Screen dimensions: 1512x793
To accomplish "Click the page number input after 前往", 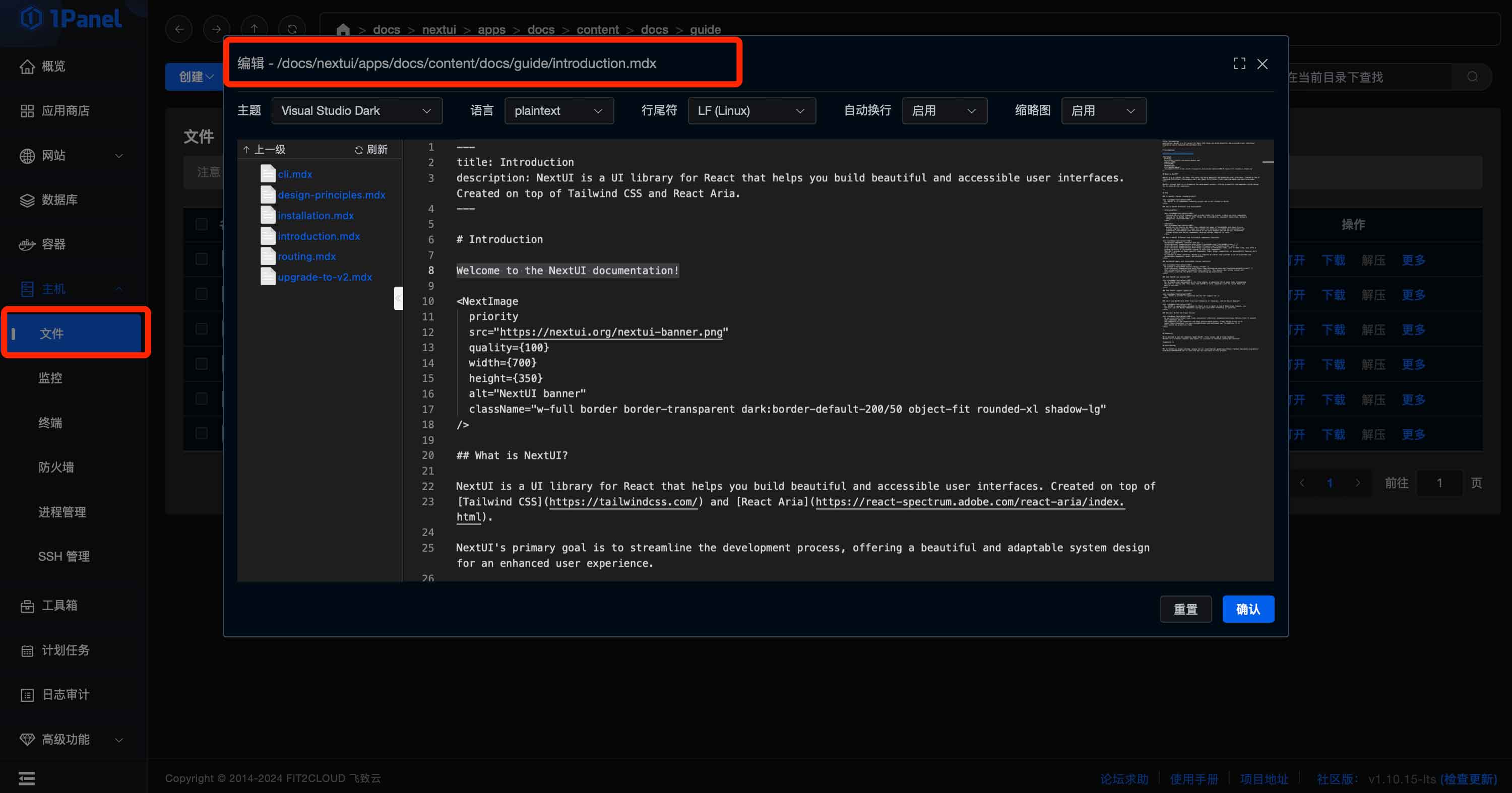I will 1439,483.
